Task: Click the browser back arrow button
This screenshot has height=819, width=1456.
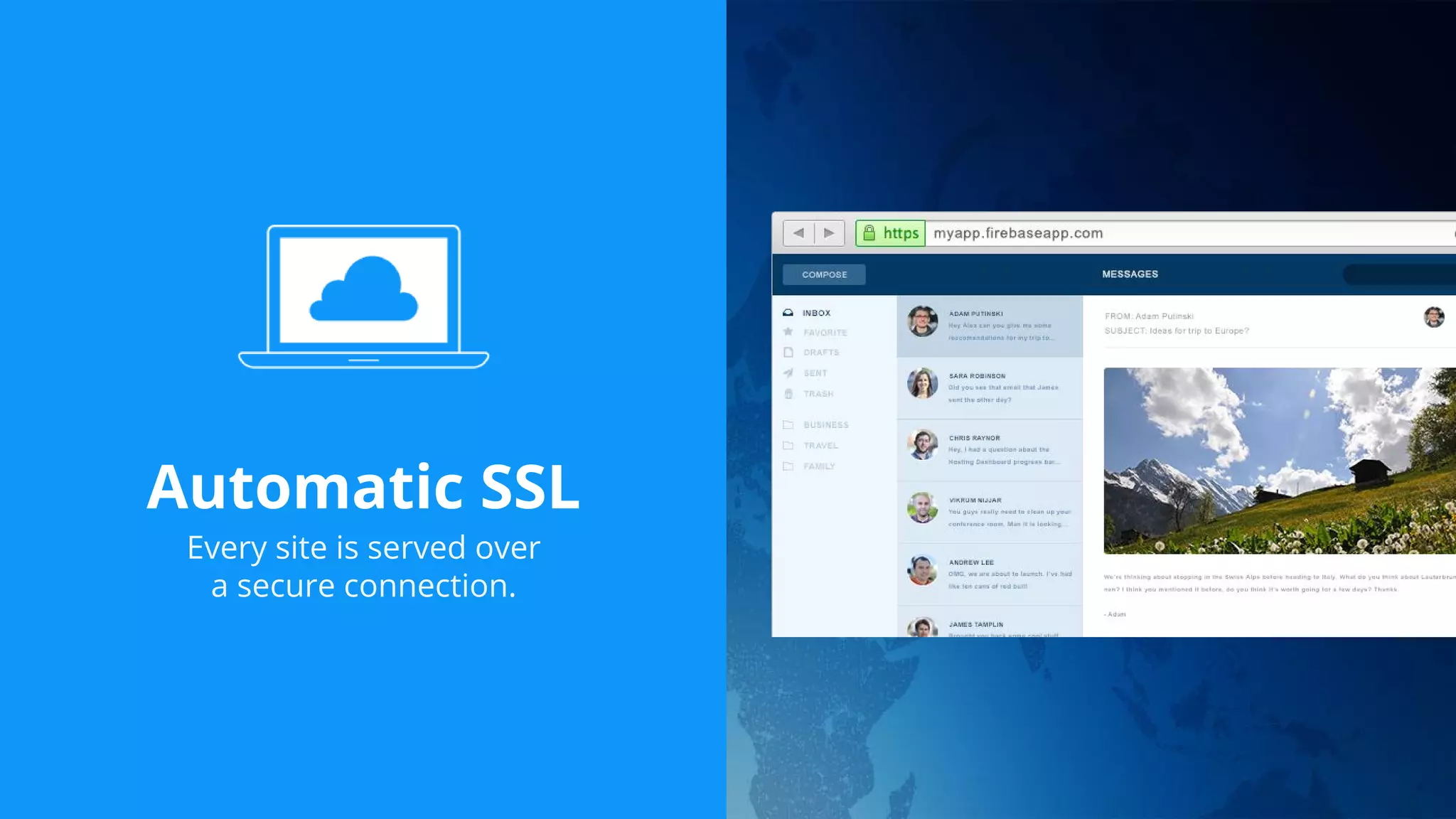Action: click(x=798, y=233)
